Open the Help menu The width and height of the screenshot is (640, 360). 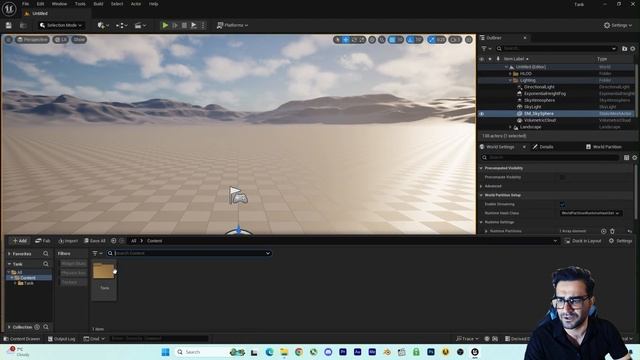(x=153, y=4)
